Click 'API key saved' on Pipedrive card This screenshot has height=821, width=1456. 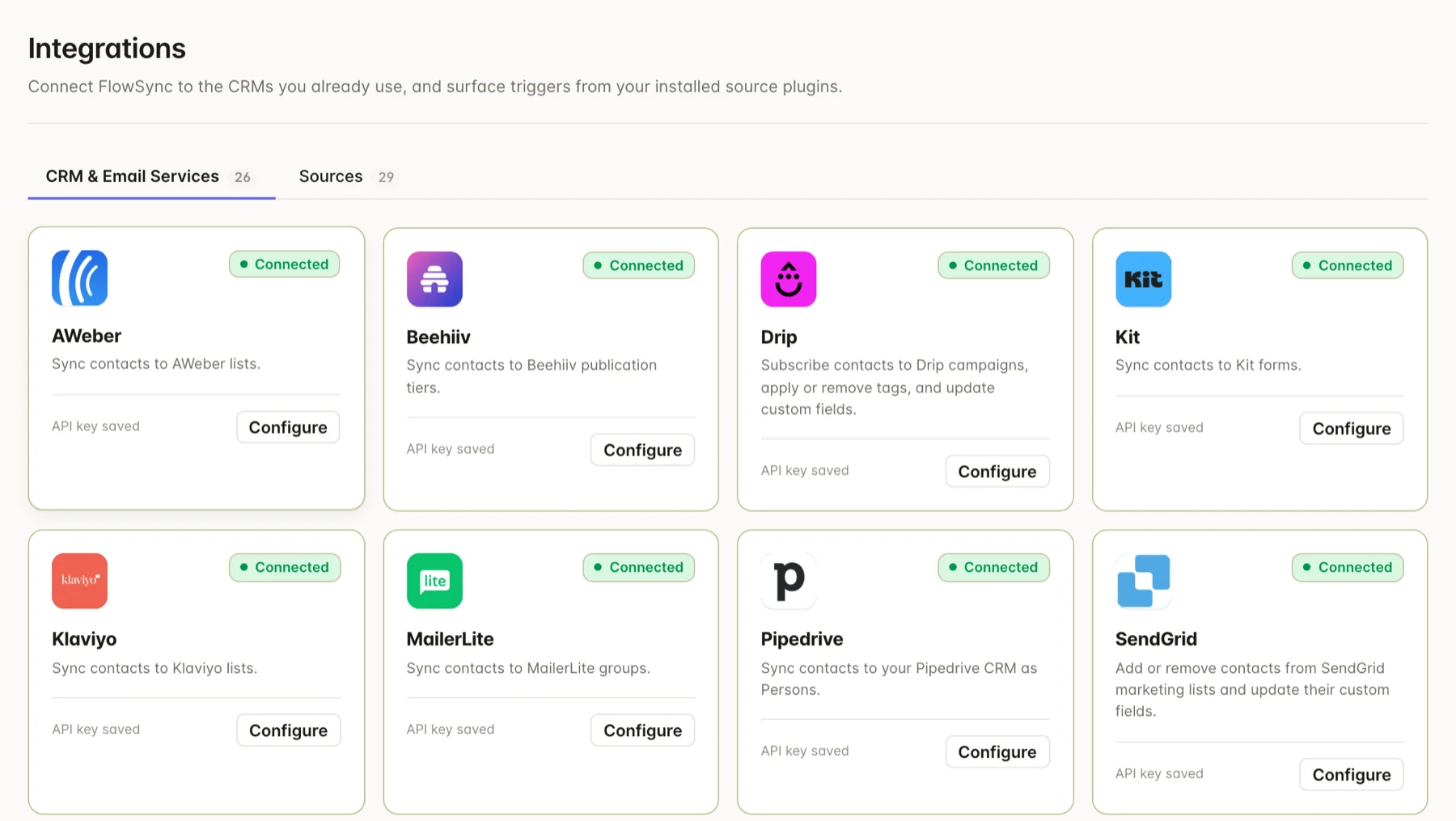coord(805,751)
